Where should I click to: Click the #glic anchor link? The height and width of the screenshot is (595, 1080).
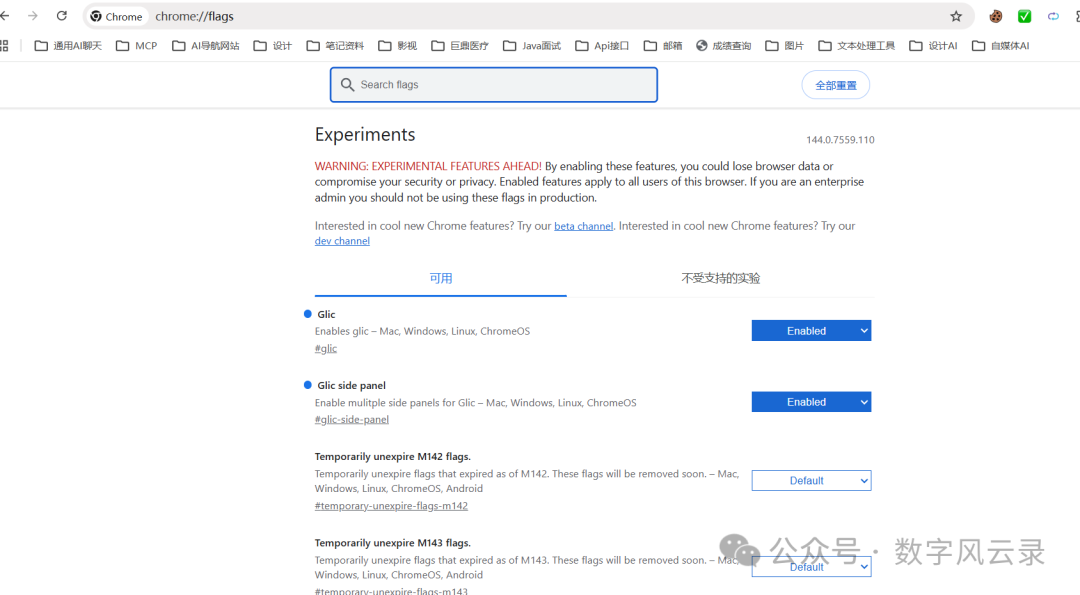[326, 348]
